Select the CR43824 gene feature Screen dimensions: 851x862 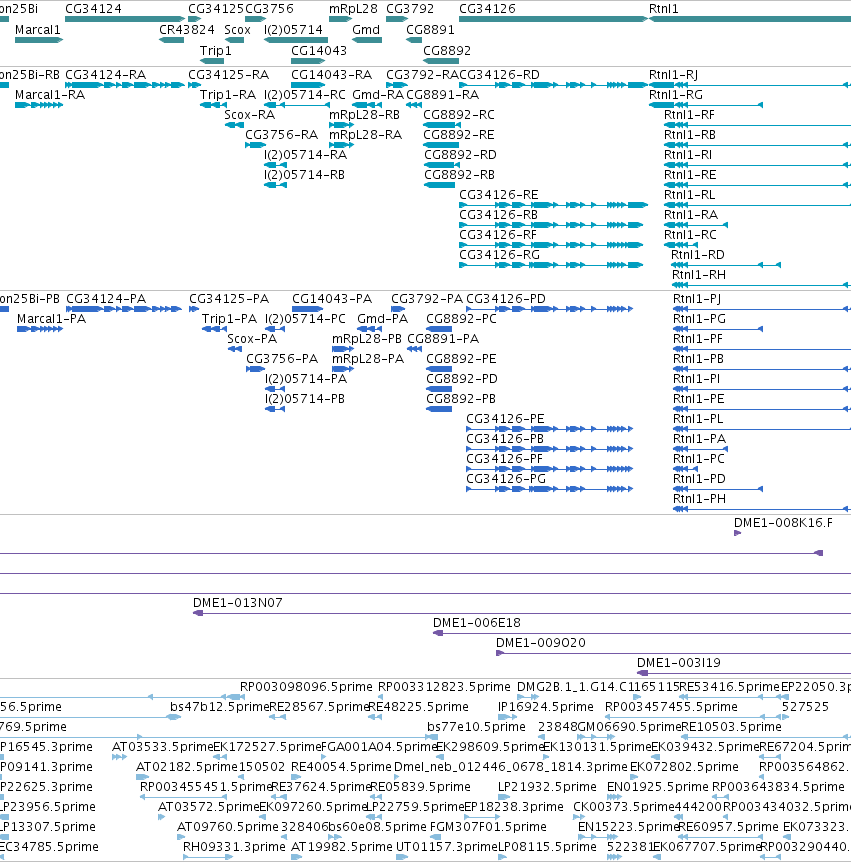click(172, 40)
